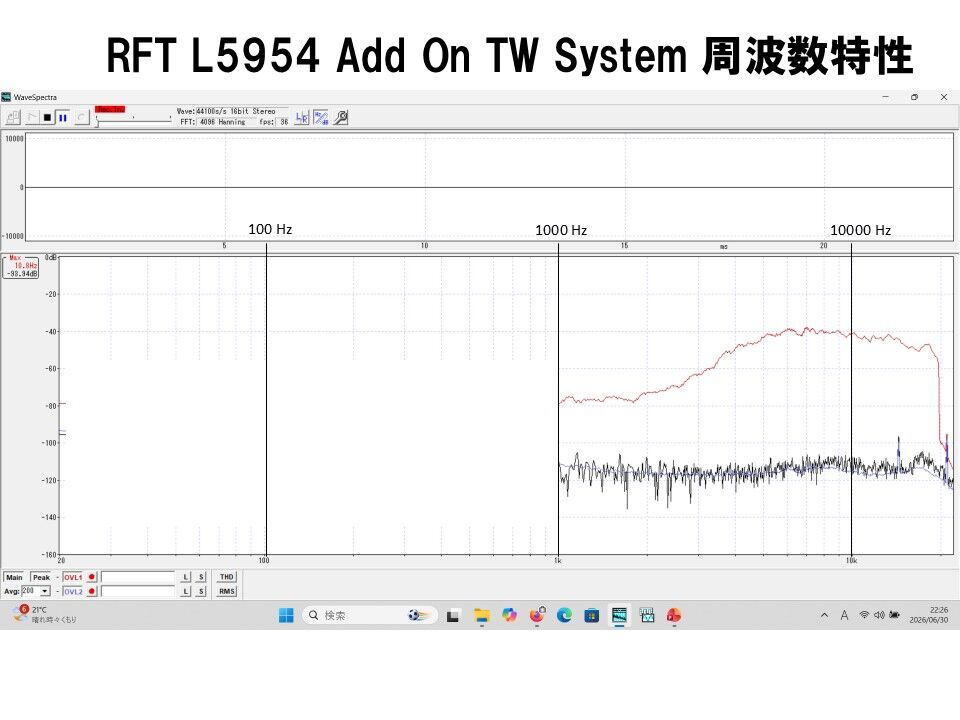Open settings with the wrench icon
Viewport: 960px width, 720px height.
[x=341, y=118]
